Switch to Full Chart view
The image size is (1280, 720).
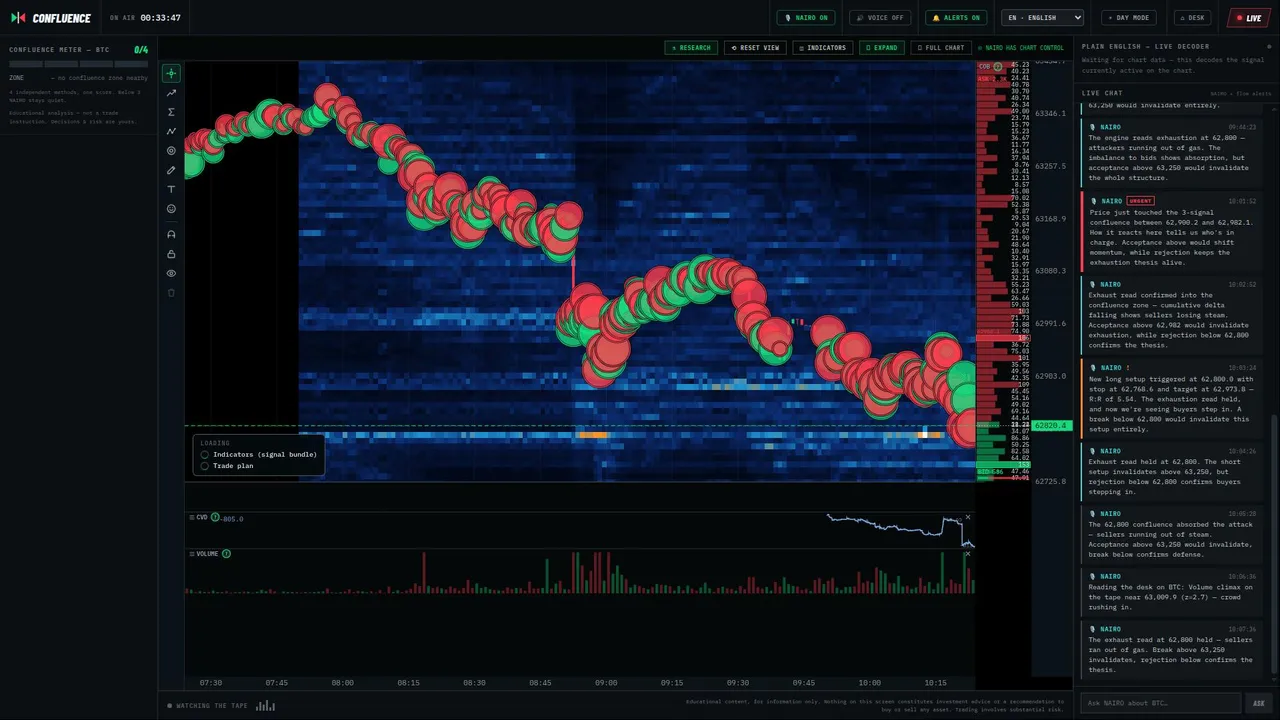(x=941, y=47)
